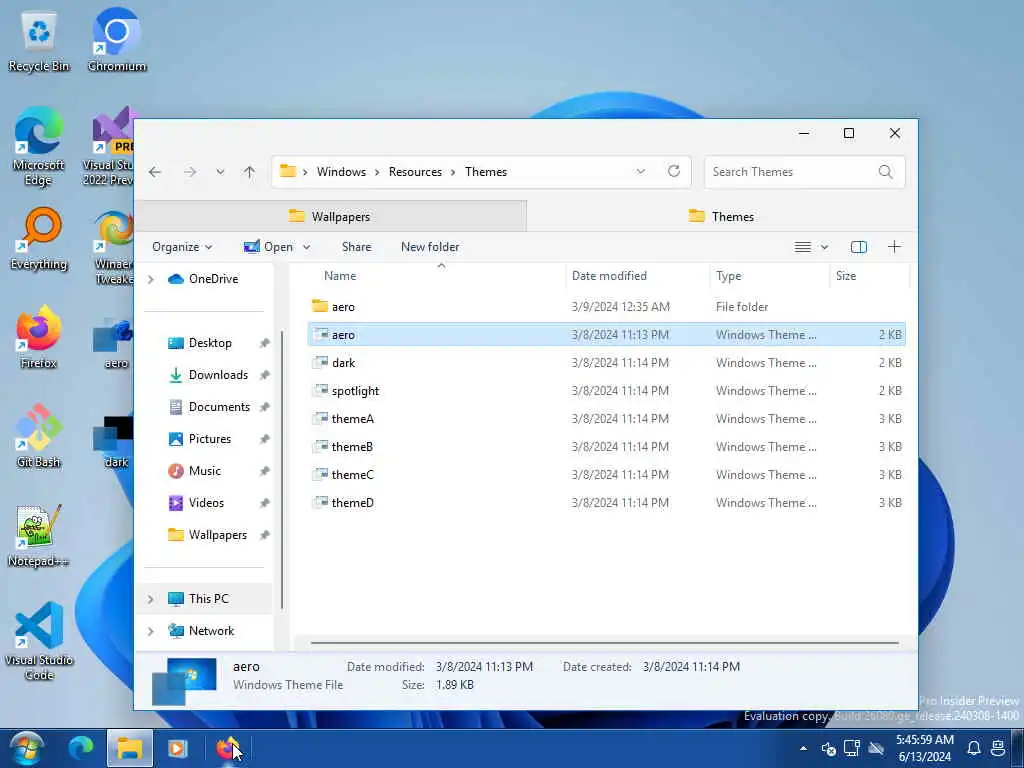Click horizontal scrollbar in file list
The image size is (1024, 768).
pos(605,643)
